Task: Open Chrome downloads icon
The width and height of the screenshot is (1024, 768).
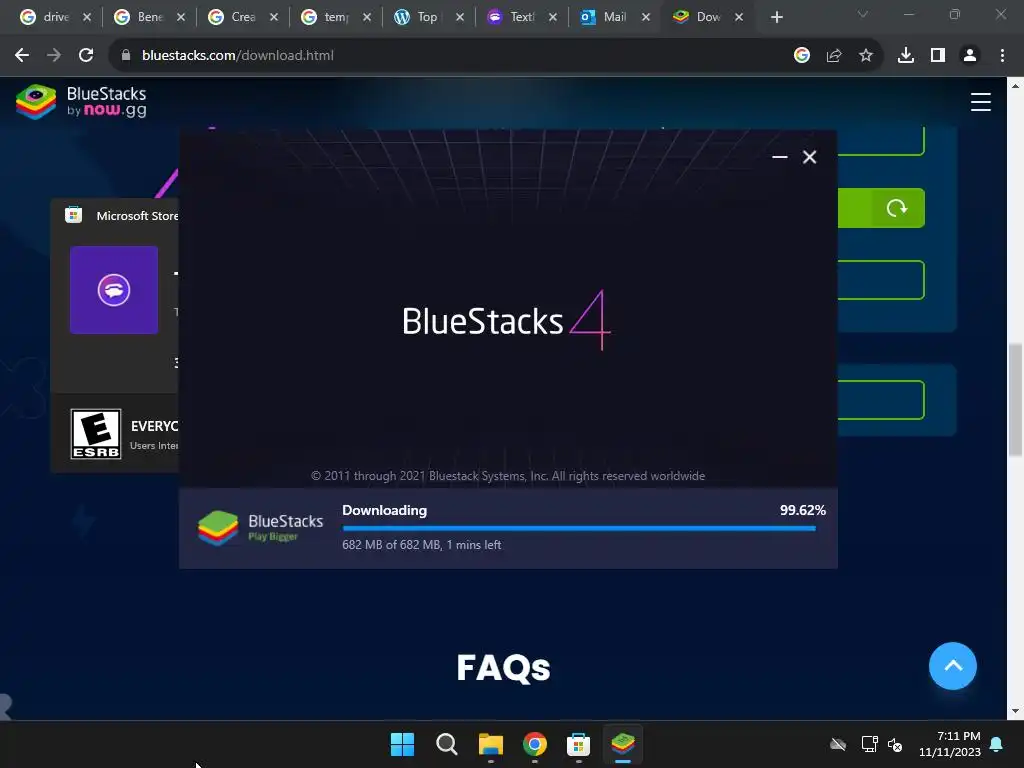Action: [906, 56]
